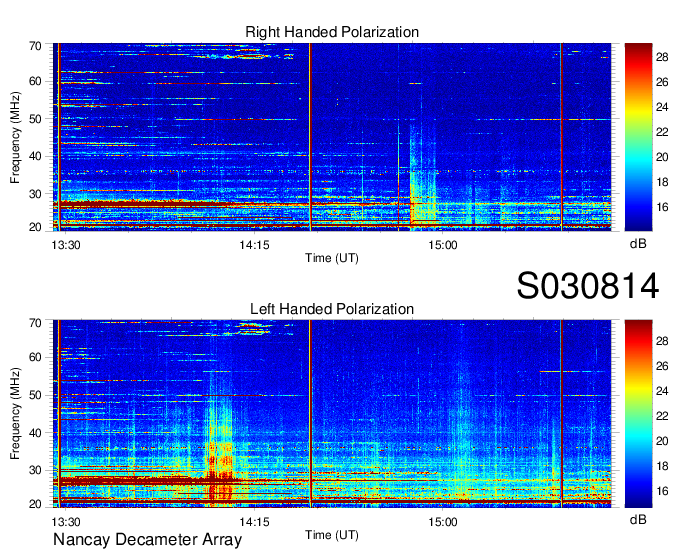The height and width of the screenshot is (552, 680).
Task: Click the 22 dB label on lower colorbar
Action: 662,416
